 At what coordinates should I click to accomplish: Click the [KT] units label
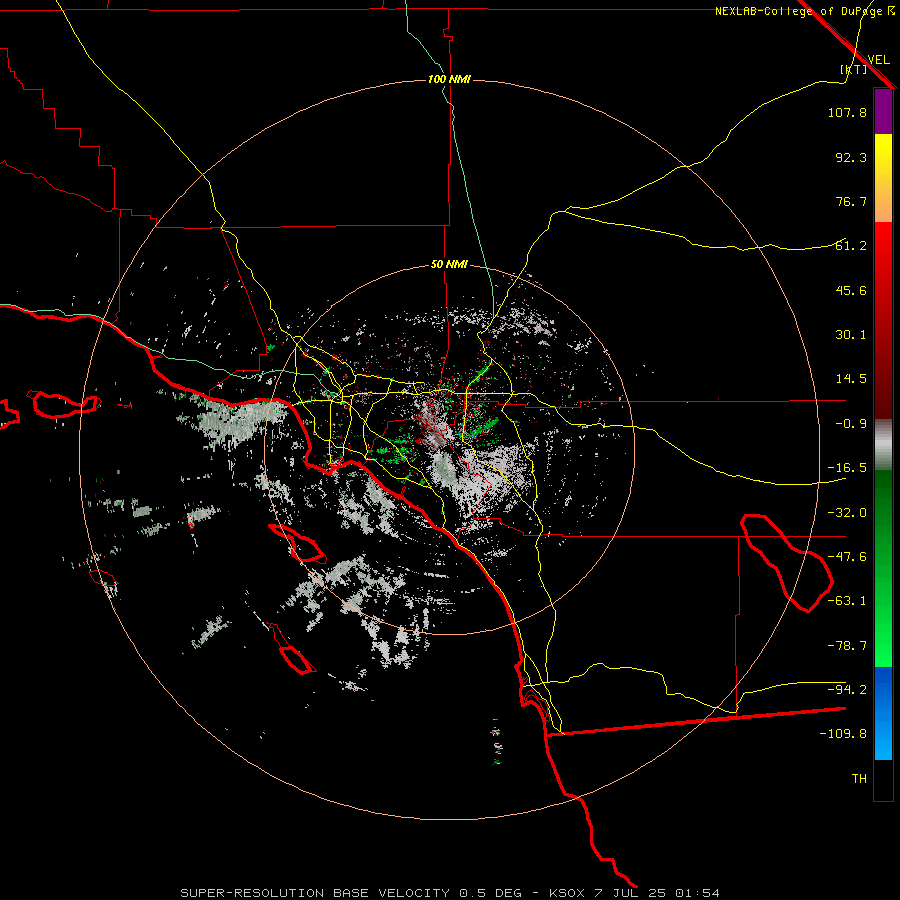tap(854, 69)
